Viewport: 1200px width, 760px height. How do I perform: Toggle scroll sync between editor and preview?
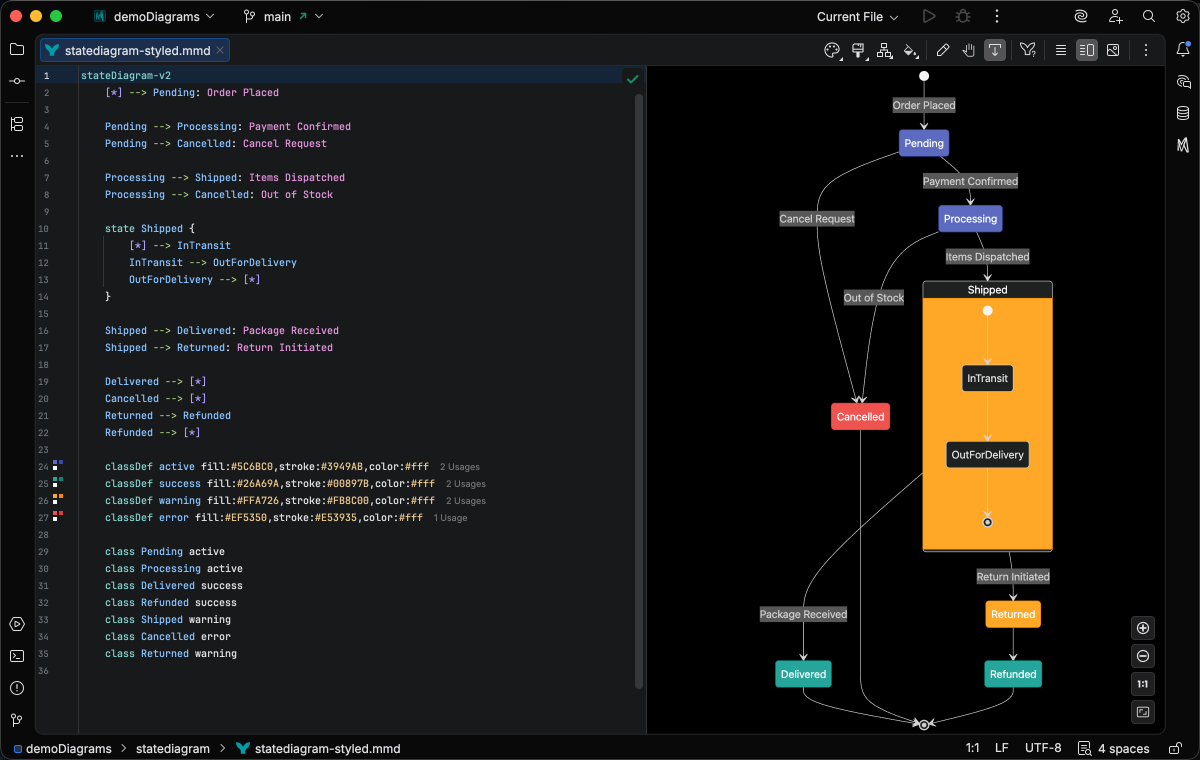click(x=995, y=50)
